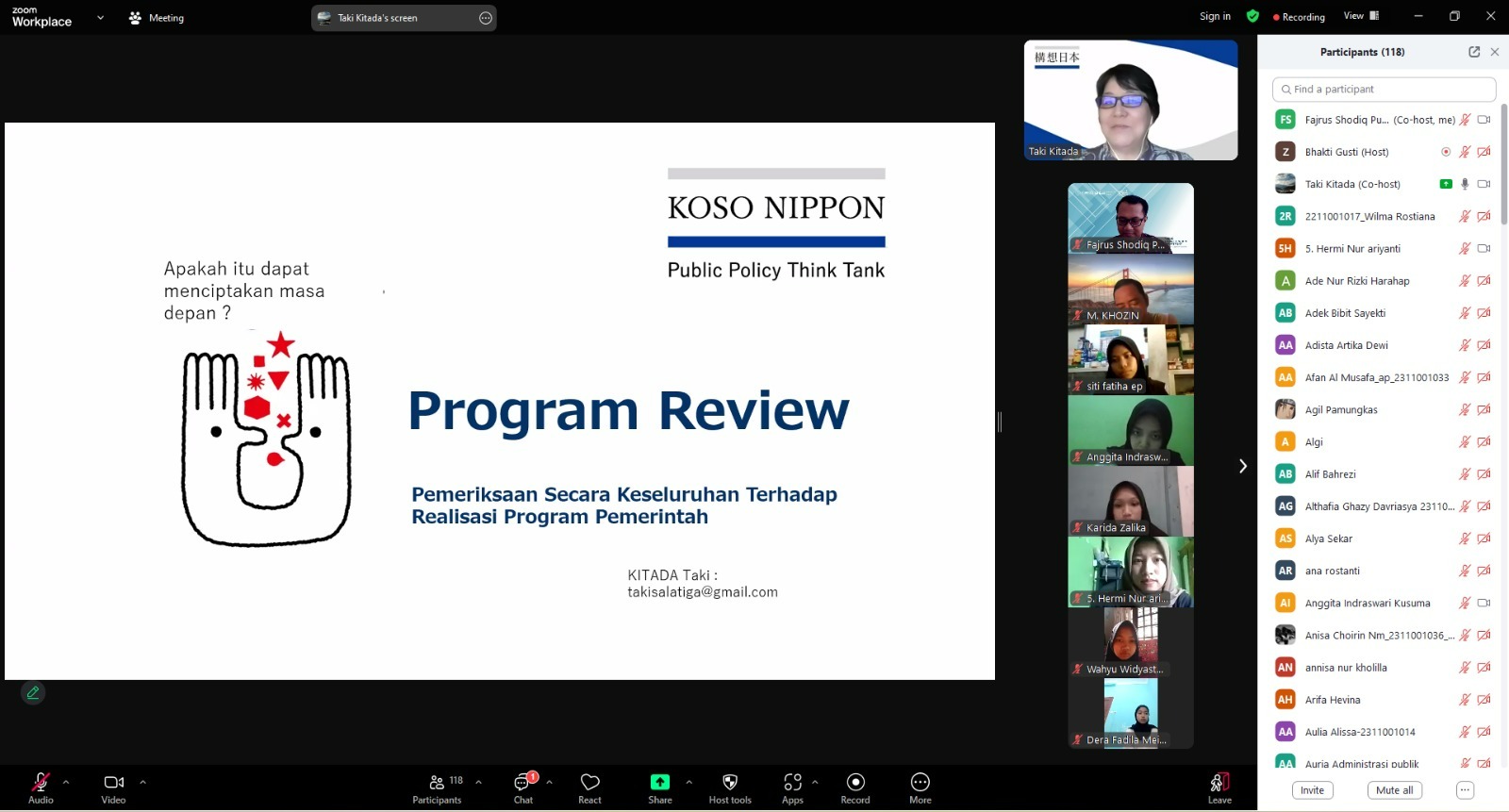Click camera icon for Fajrus Shodiq row
This screenshot has height=812, width=1509.
pos(1484,120)
